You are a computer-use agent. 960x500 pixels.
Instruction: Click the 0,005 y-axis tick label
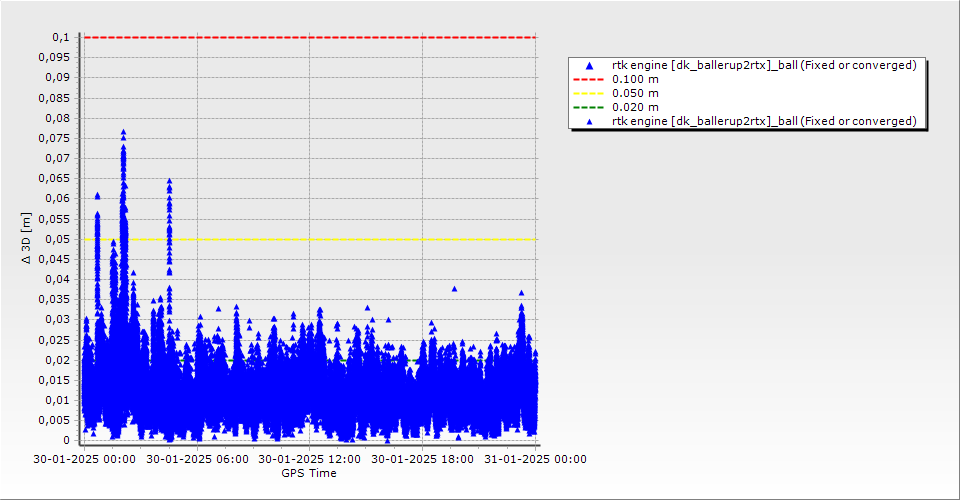[x=54, y=420]
